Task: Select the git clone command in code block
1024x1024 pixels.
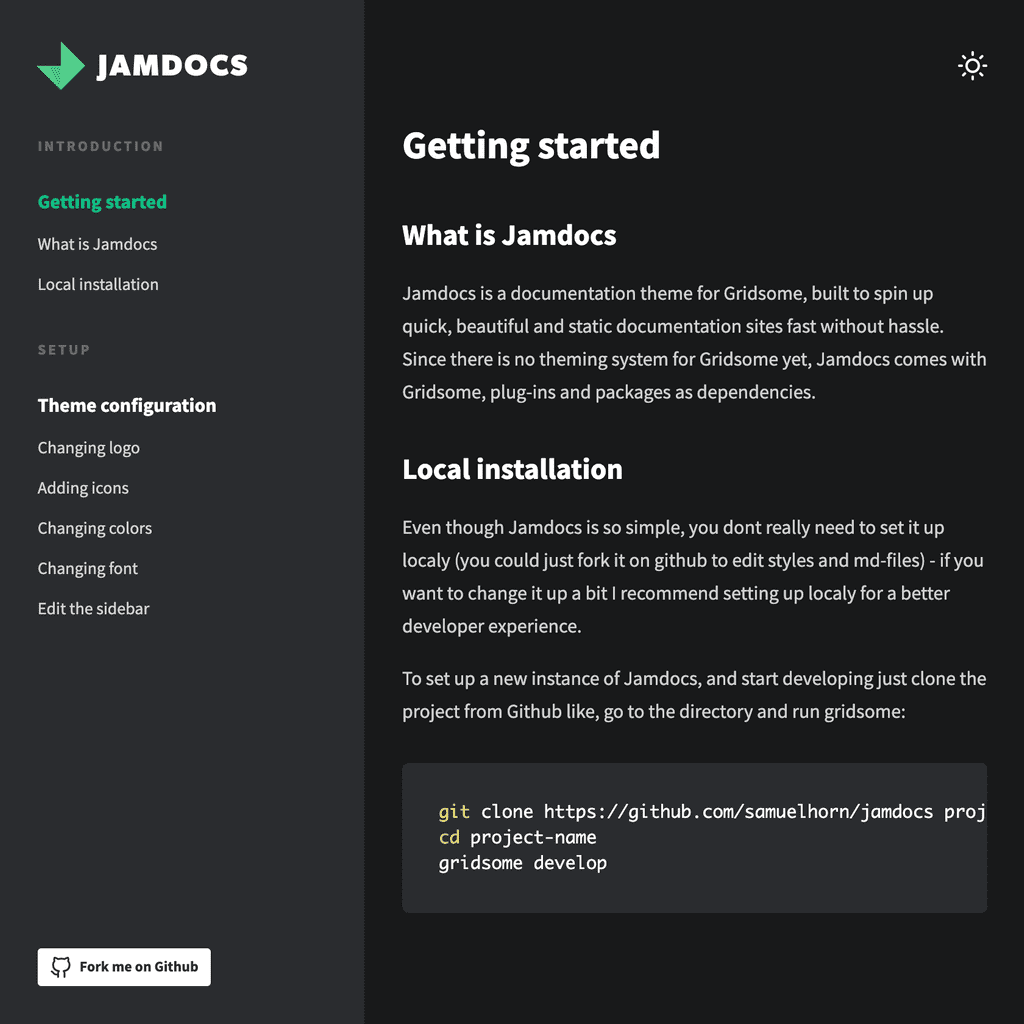Action: pos(700,811)
